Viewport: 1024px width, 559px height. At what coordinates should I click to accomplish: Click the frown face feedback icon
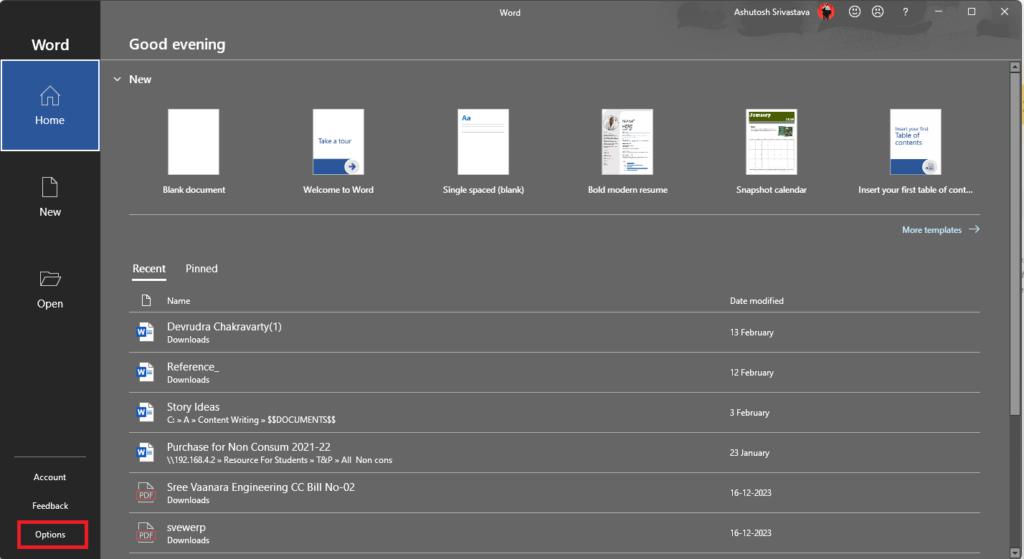[878, 12]
